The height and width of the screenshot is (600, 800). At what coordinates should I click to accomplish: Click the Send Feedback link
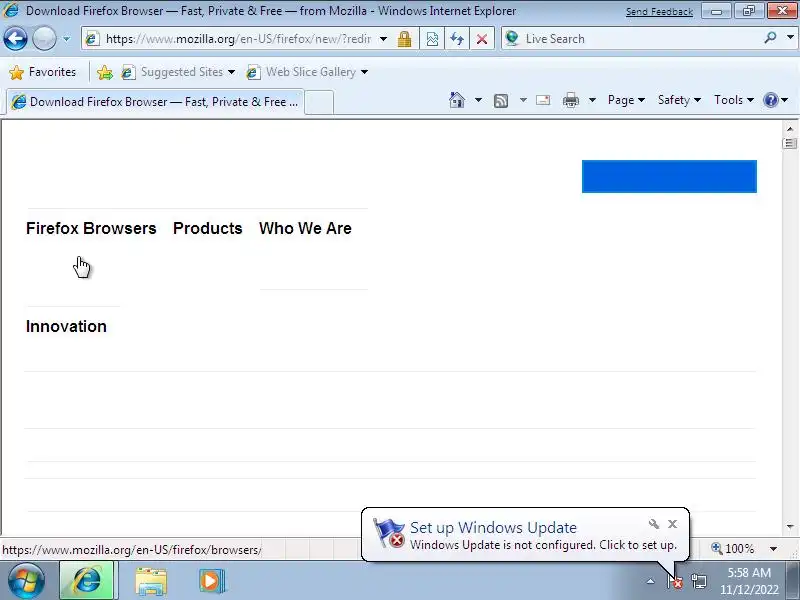tap(659, 12)
